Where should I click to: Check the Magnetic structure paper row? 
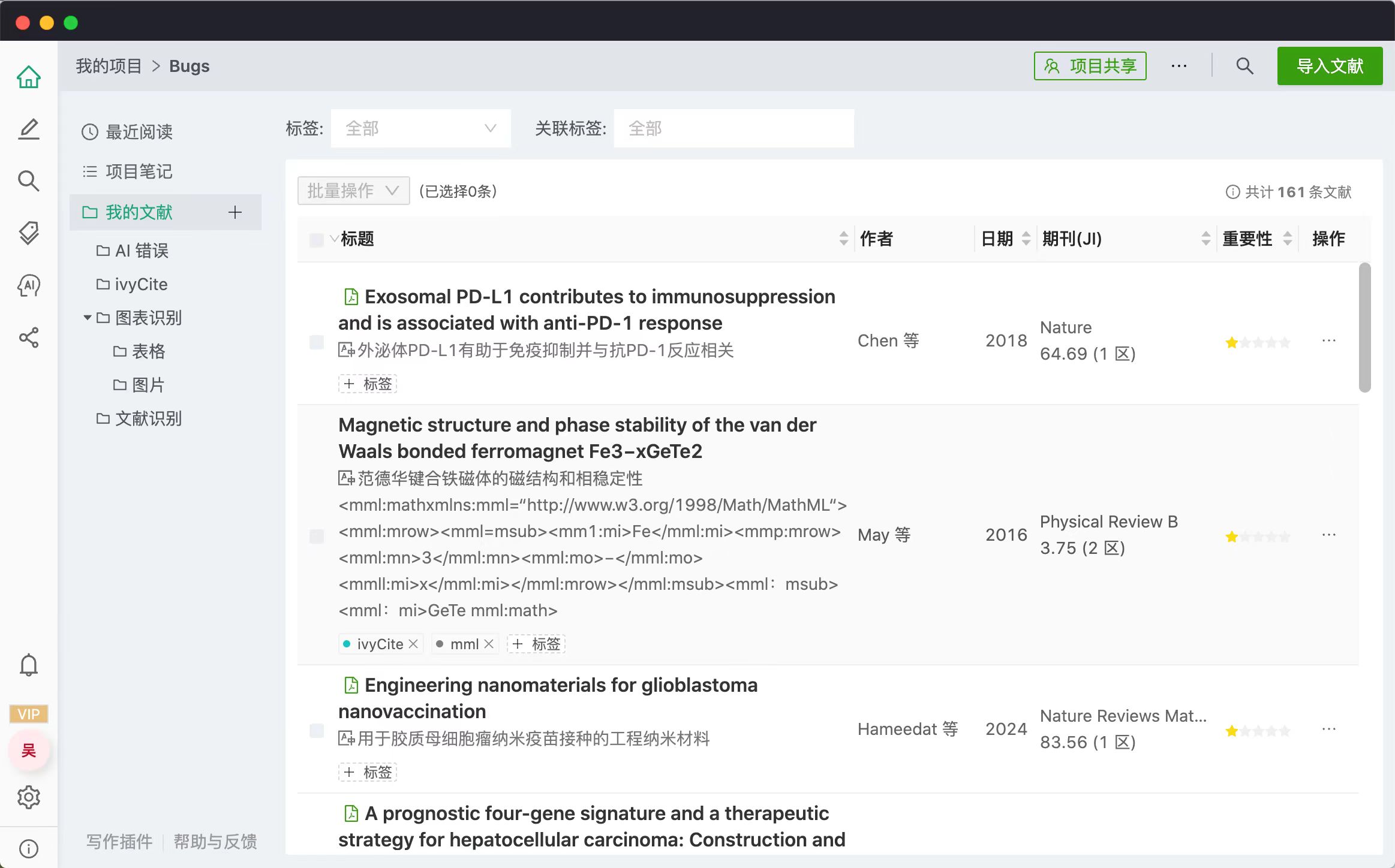tap(316, 536)
